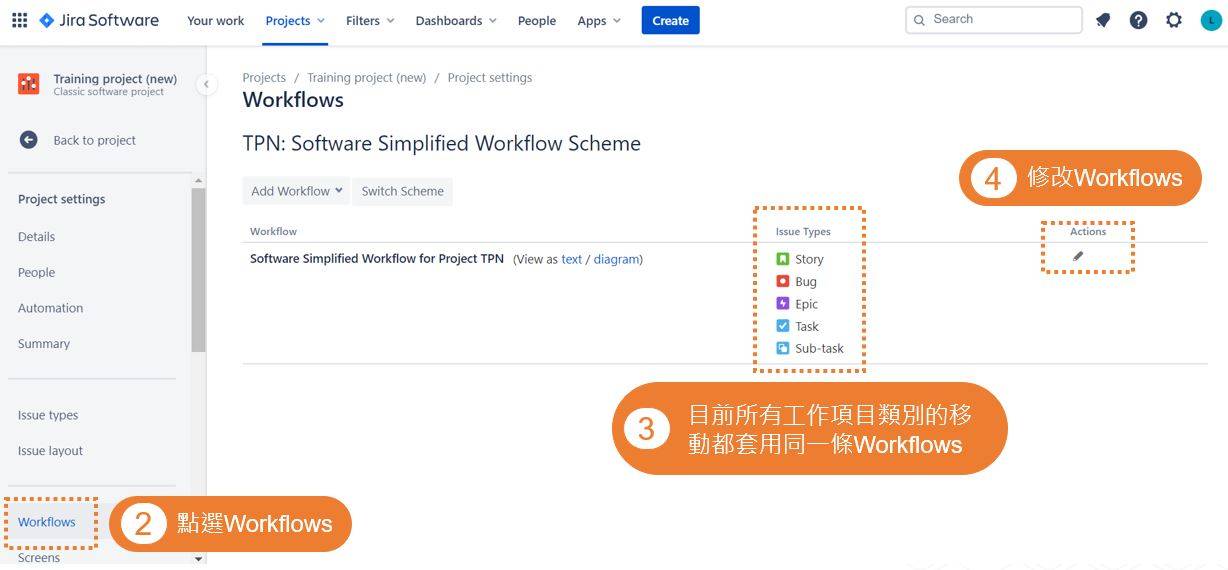Click the Jira Software logo
This screenshot has width=1228, height=570.
click(x=99, y=20)
